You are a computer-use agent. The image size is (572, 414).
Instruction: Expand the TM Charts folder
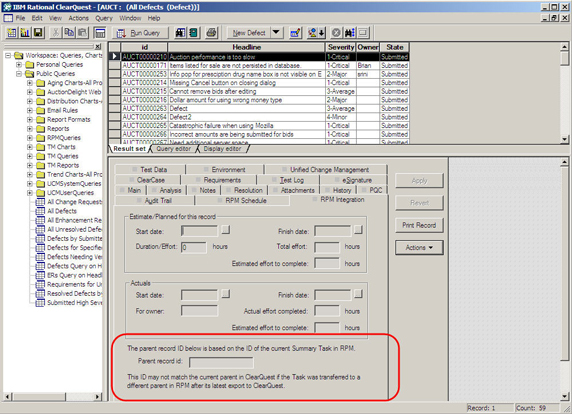(30, 147)
